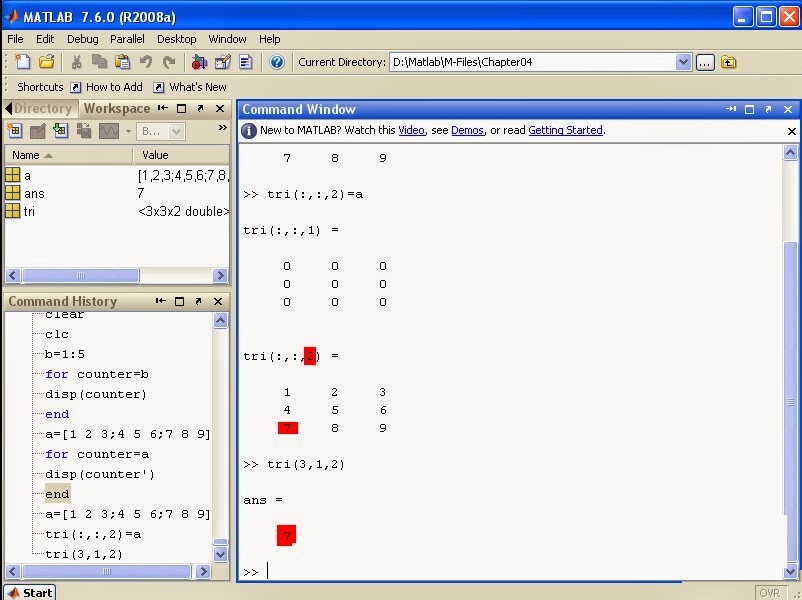Open the Window menu
Screen dimensions: 802x600
pos(227,39)
